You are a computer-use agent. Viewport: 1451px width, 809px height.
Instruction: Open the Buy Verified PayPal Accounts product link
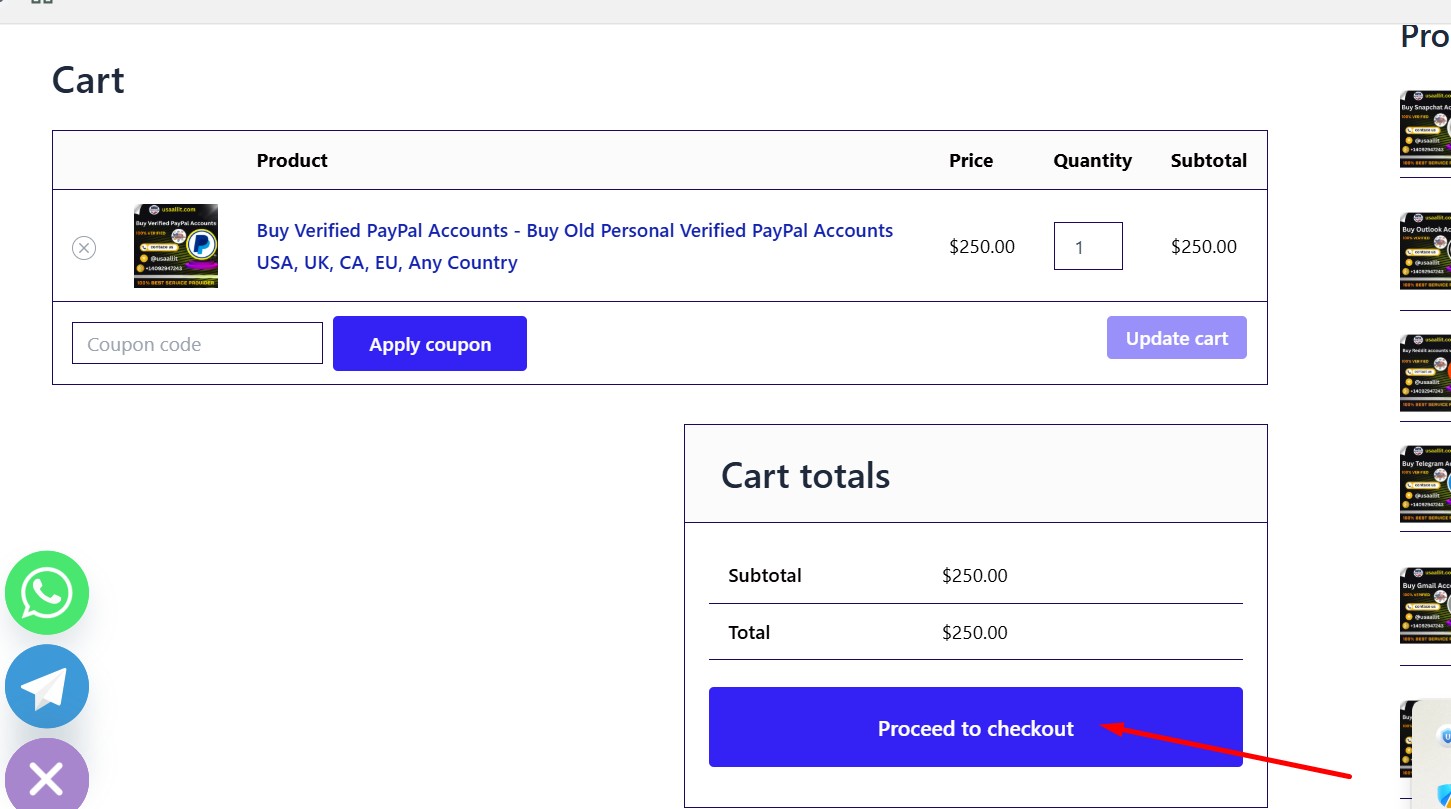574,246
